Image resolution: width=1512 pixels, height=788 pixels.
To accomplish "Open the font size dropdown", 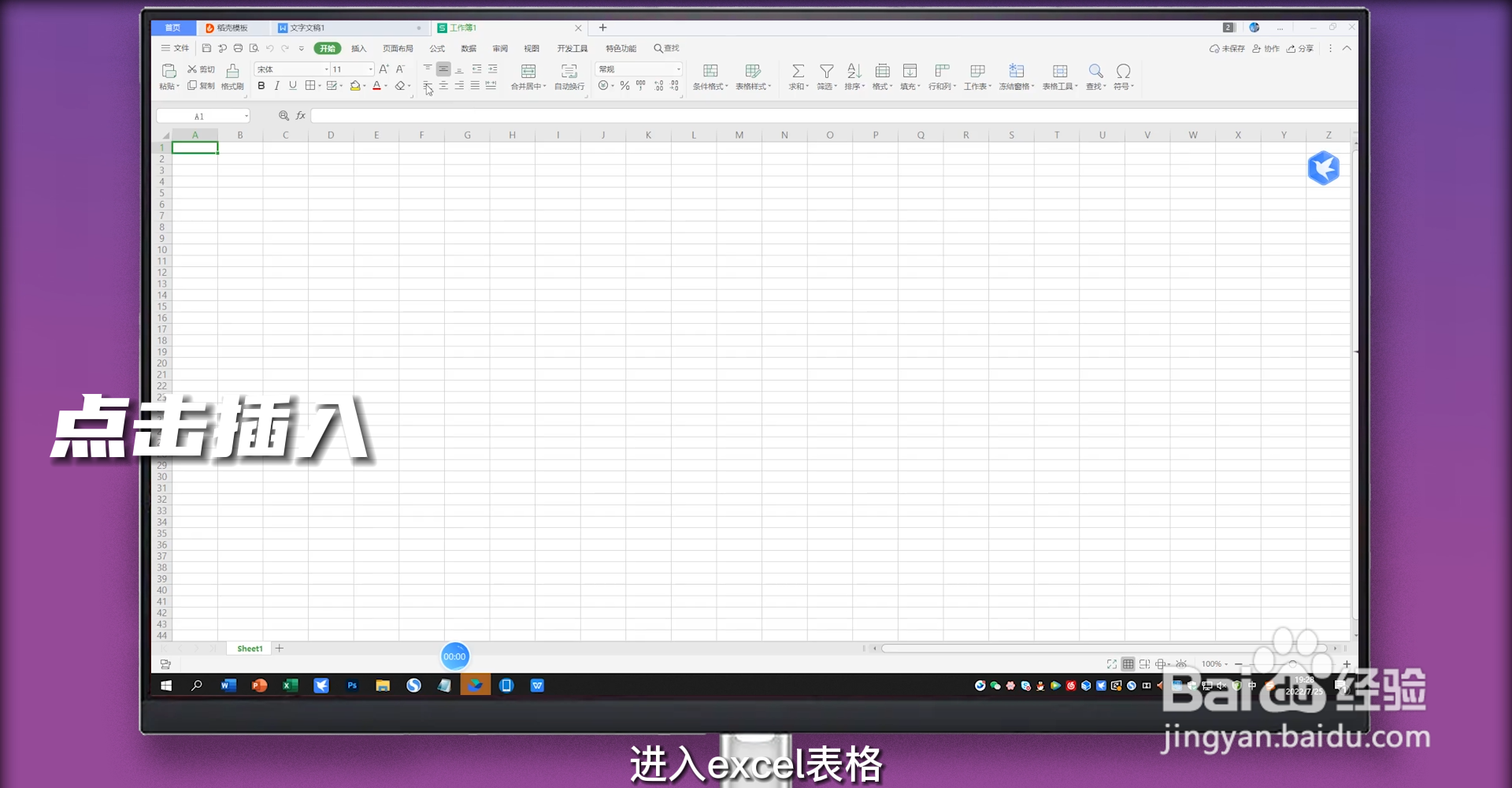I will point(371,69).
